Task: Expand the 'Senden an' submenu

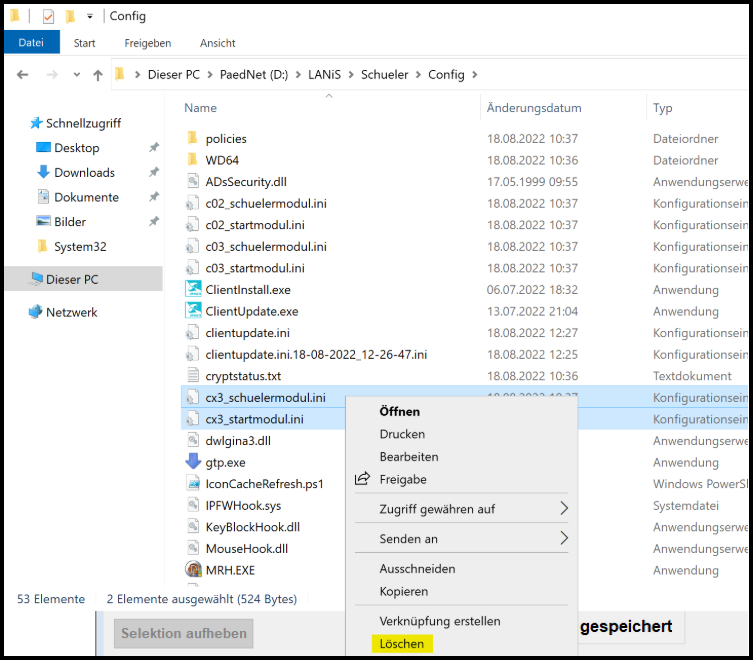Action: pos(564,539)
